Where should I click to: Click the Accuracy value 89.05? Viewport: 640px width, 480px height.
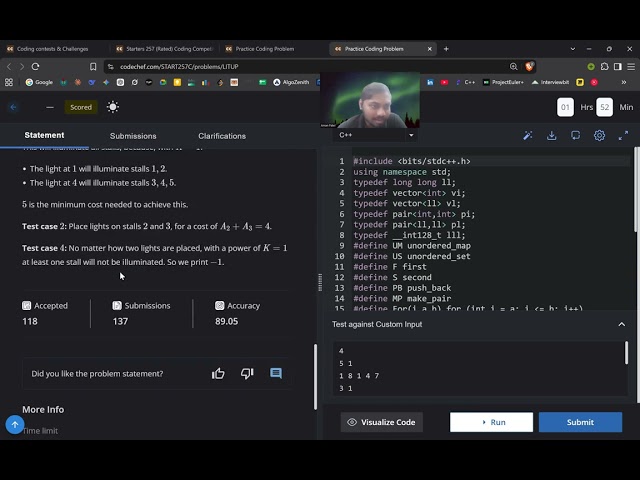[227, 322]
